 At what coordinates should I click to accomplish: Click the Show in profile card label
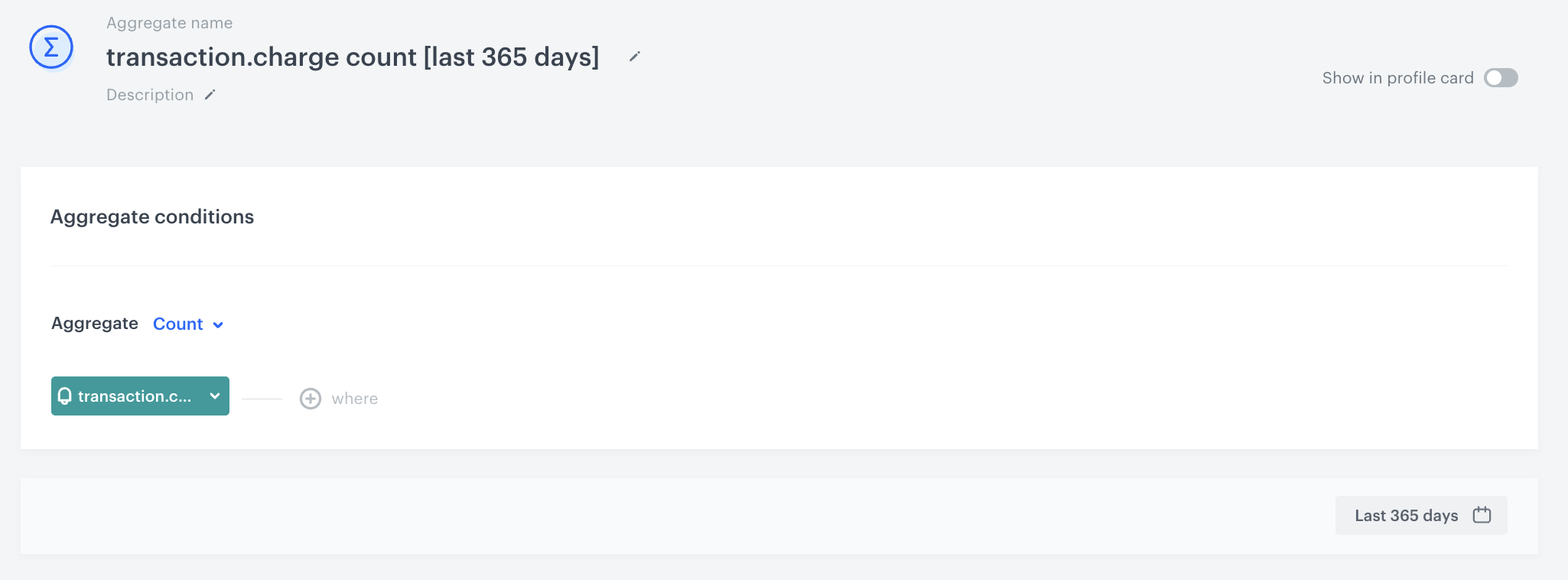coord(1397,78)
